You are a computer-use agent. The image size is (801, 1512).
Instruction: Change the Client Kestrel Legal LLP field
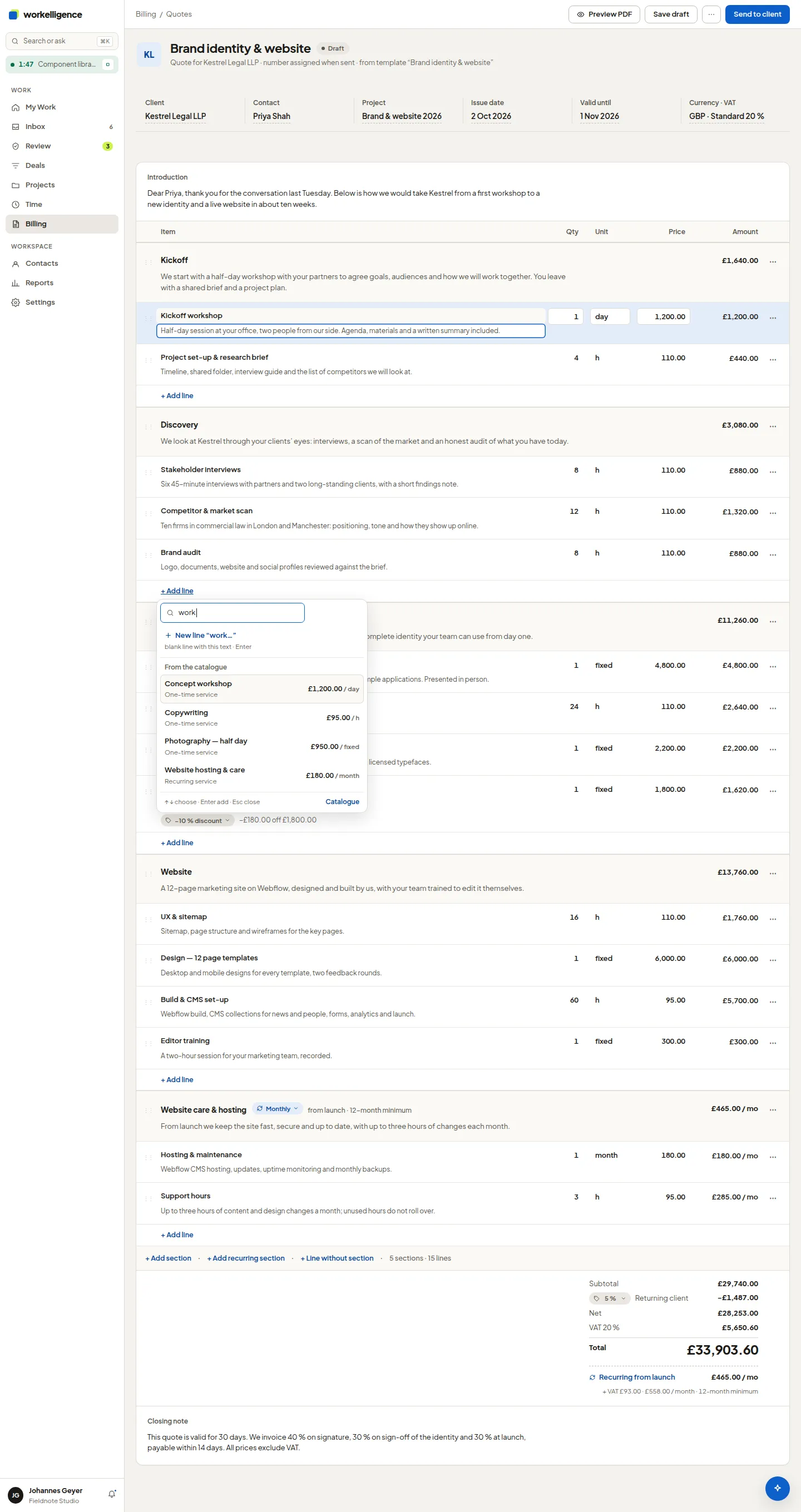pyautogui.click(x=175, y=116)
